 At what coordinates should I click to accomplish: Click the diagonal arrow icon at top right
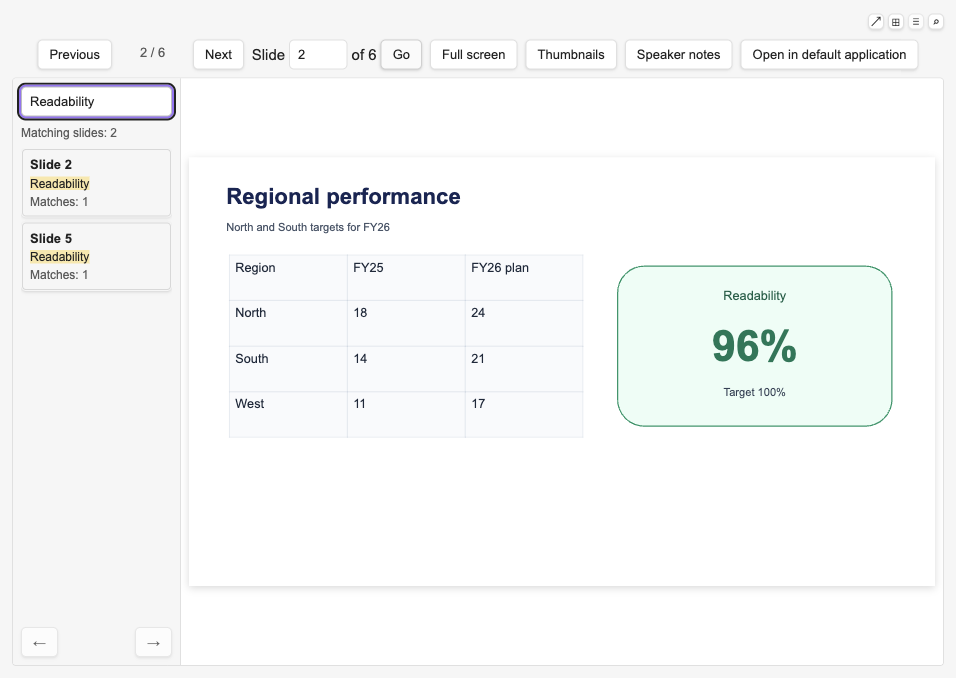point(876,22)
